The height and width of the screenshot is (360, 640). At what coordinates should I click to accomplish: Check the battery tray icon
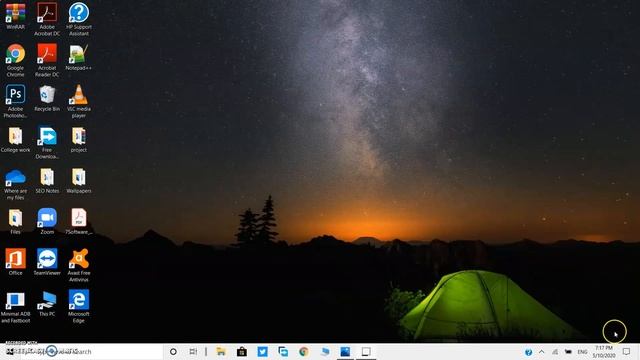[568, 351]
